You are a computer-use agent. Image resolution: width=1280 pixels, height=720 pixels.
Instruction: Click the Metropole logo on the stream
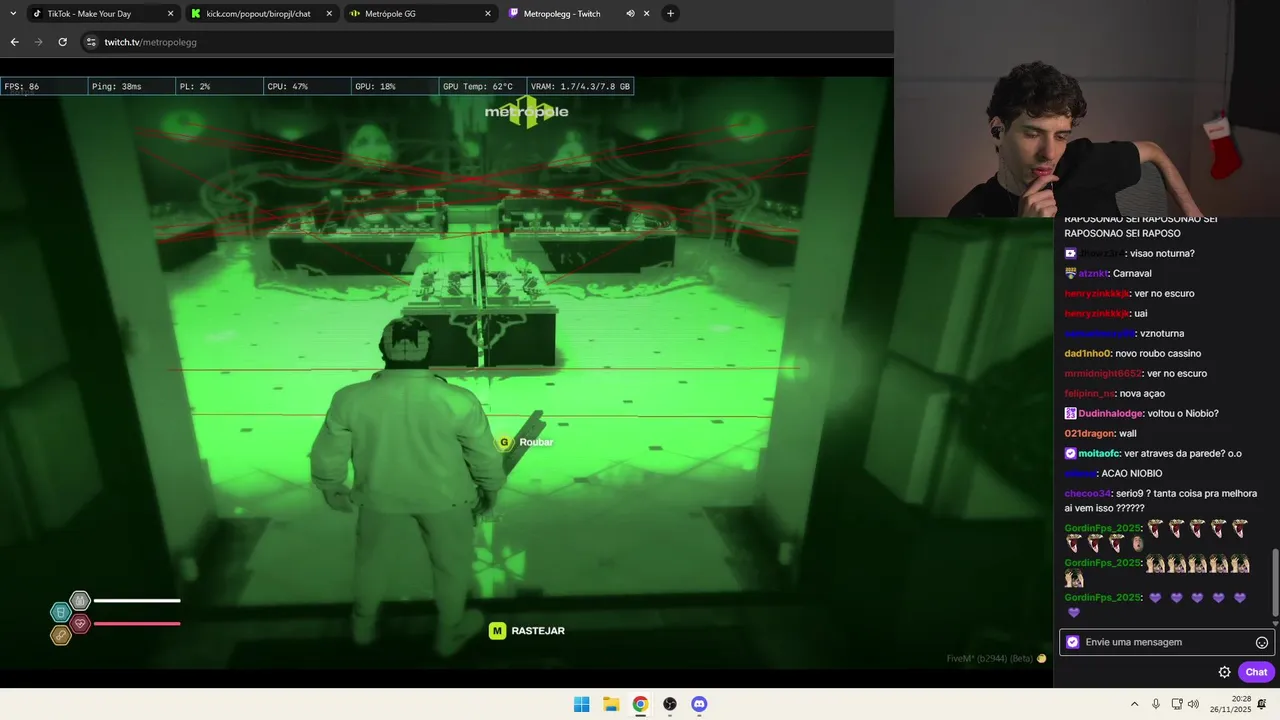tap(527, 112)
